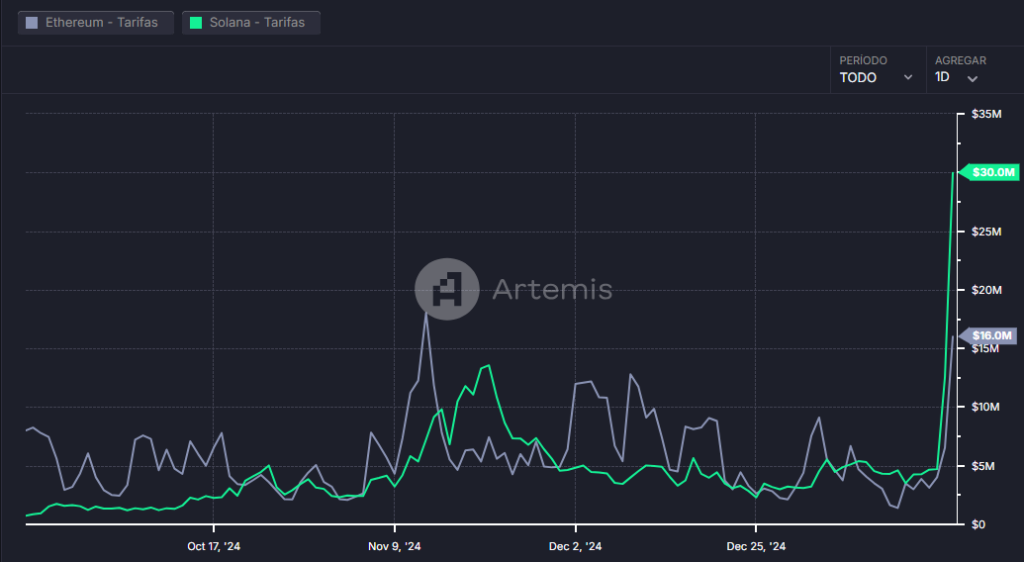Click the $35M y-axis label
Viewport: 1024px width, 562px height.
click(x=986, y=114)
